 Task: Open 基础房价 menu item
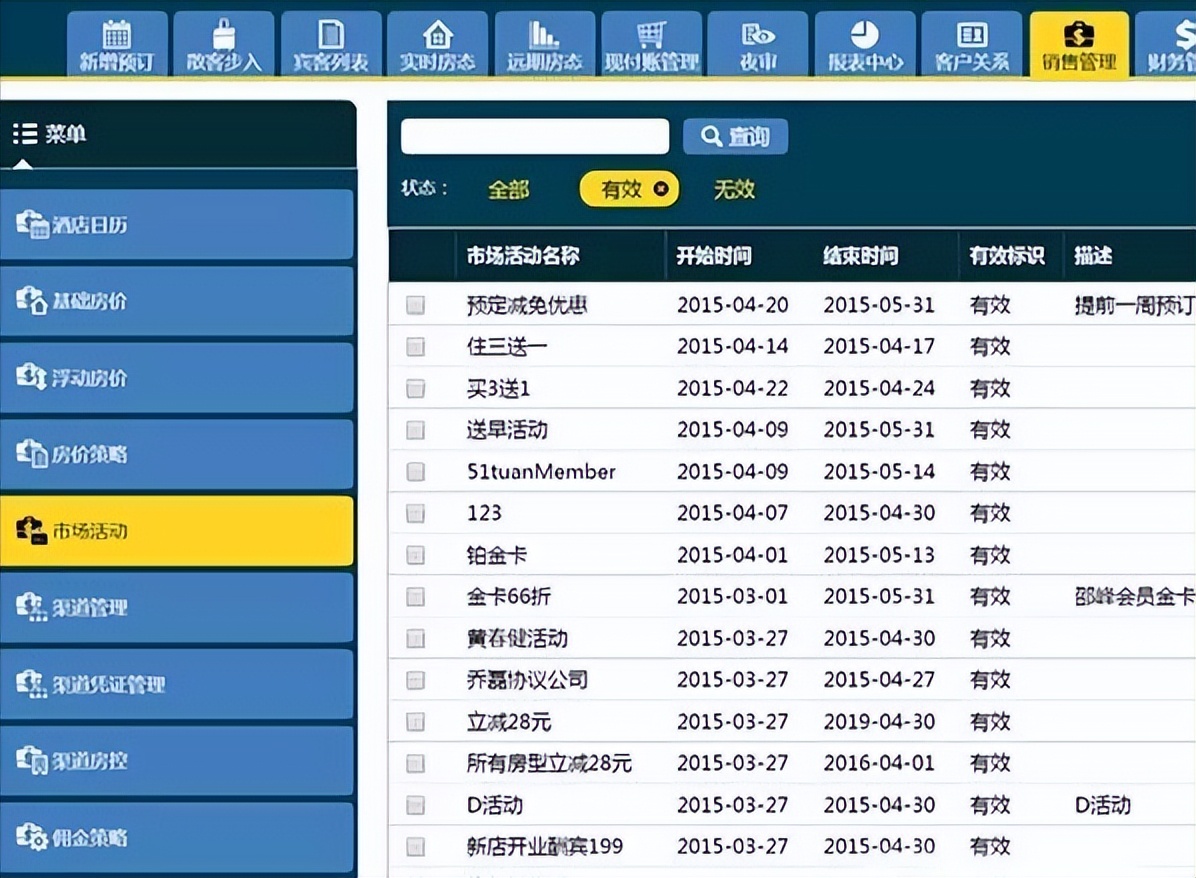pyautogui.click(x=177, y=301)
